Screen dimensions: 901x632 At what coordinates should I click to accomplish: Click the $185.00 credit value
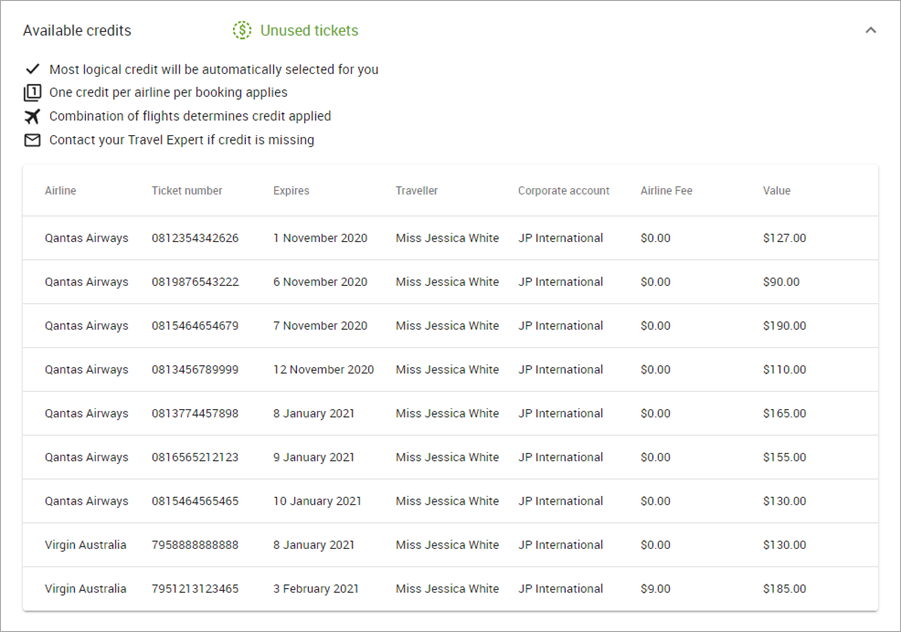784,589
